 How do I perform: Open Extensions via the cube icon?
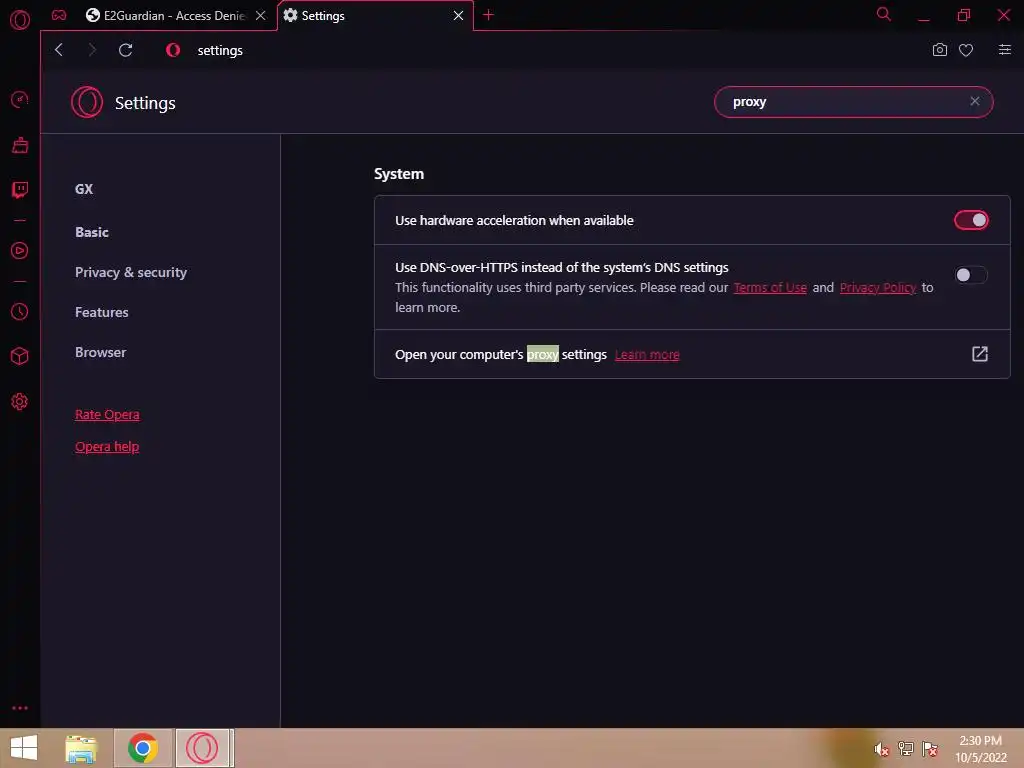tap(20, 356)
